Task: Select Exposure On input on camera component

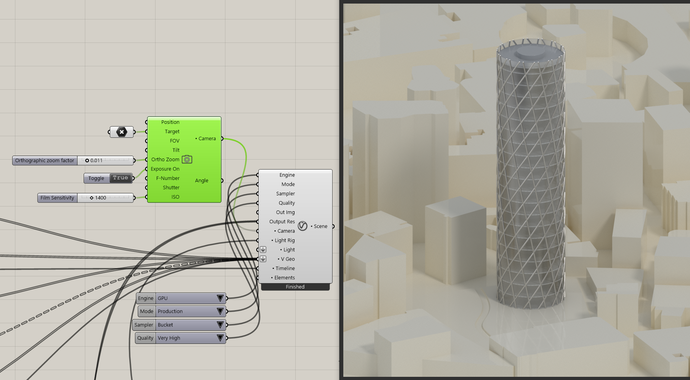Action: [165, 169]
